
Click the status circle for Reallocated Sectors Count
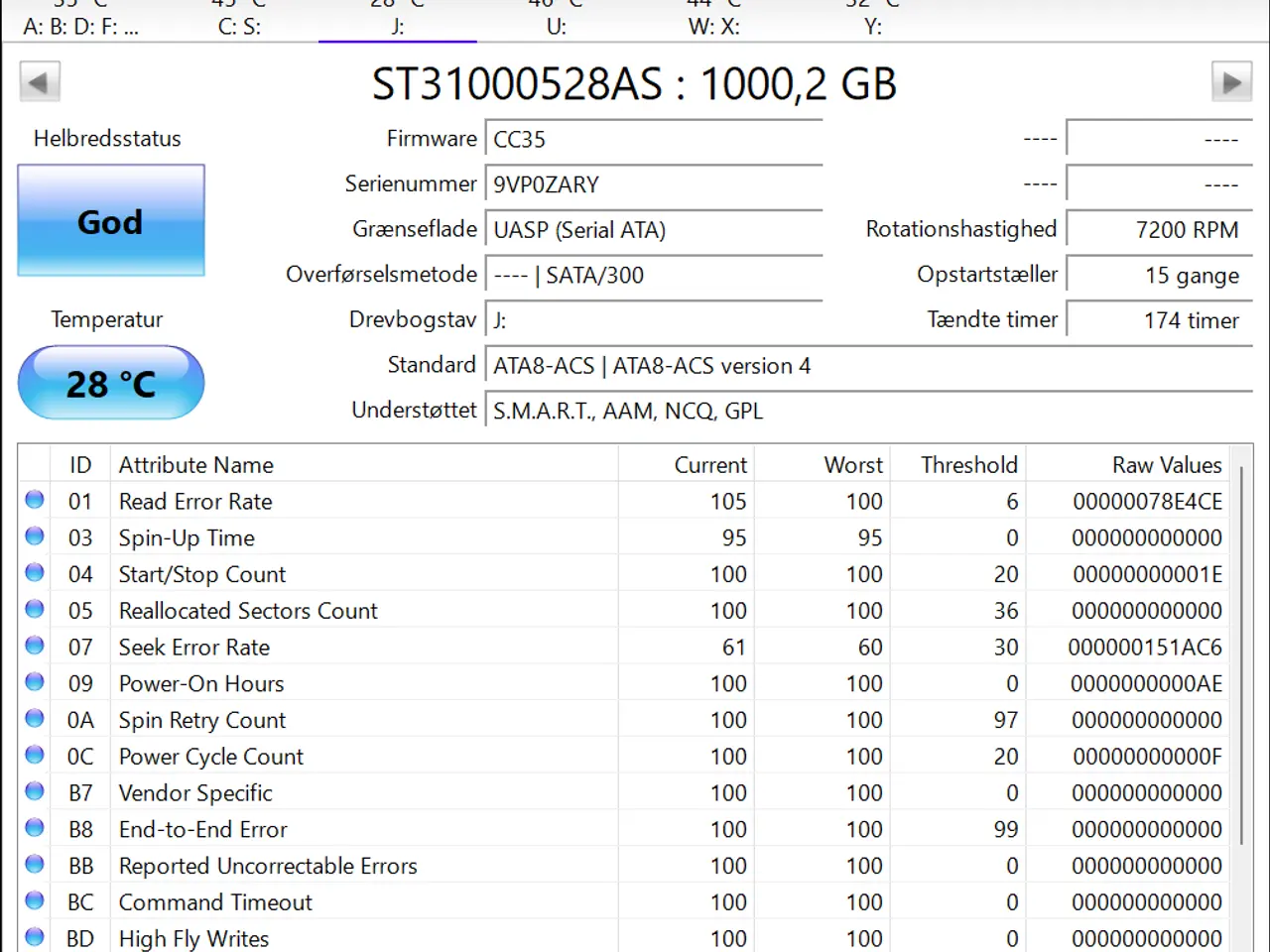click(x=35, y=609)
